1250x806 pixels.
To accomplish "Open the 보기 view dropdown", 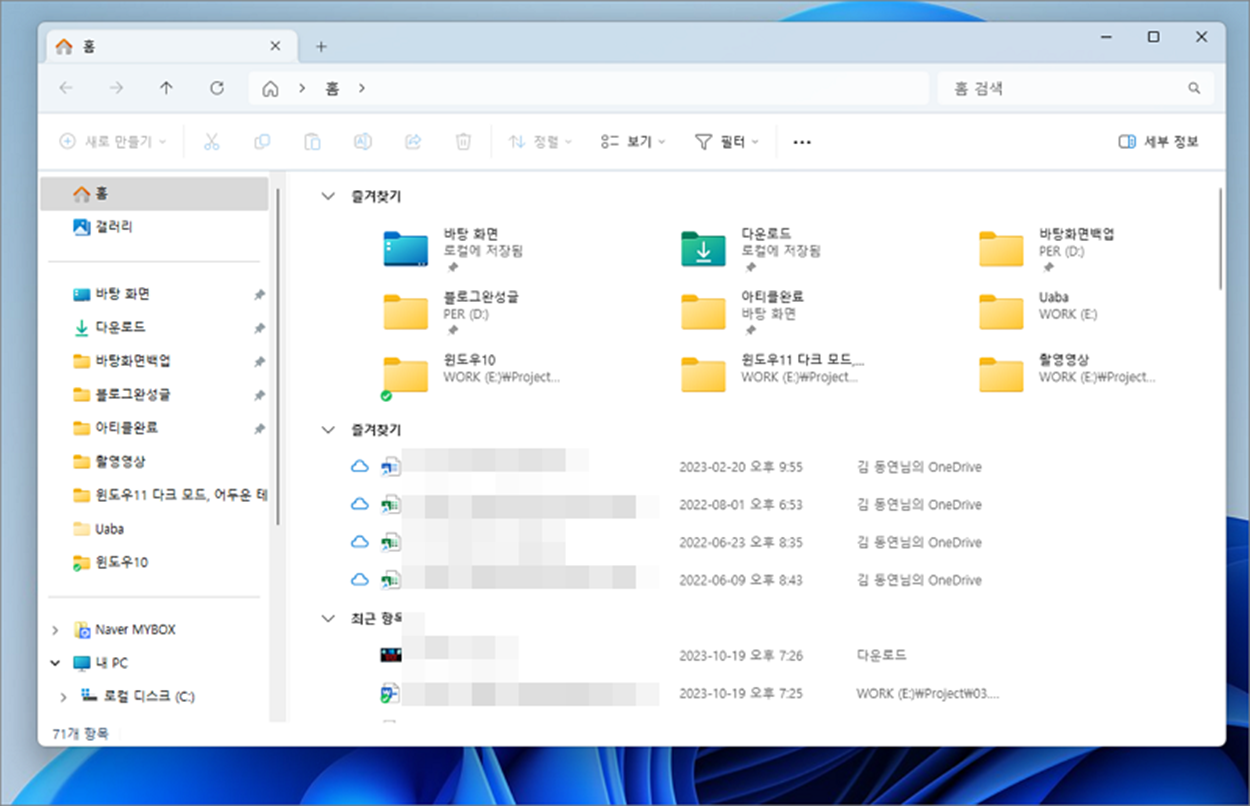I will [633, 142].
